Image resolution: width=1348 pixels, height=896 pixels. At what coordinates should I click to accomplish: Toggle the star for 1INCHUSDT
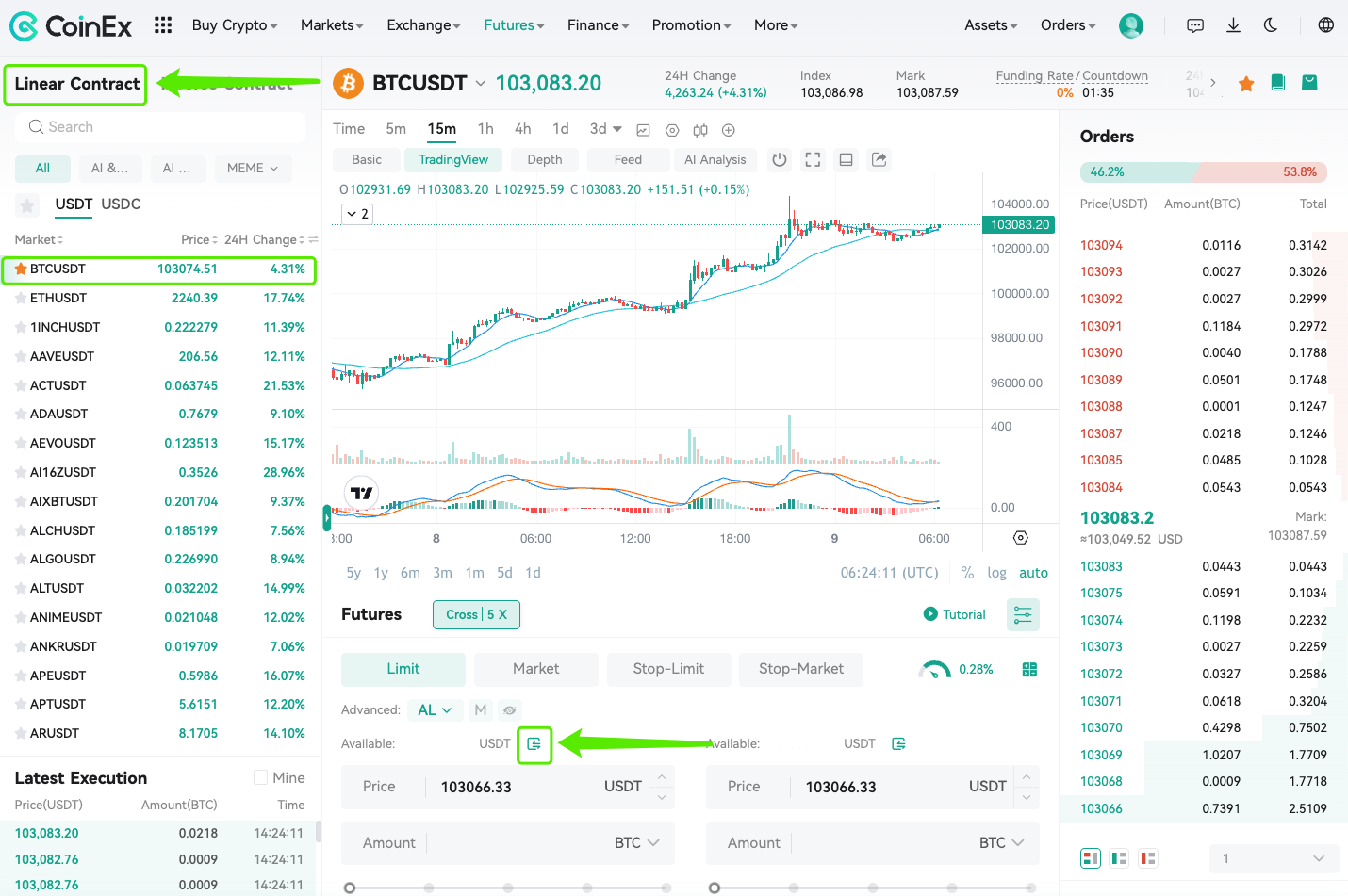tap(21, 328)
